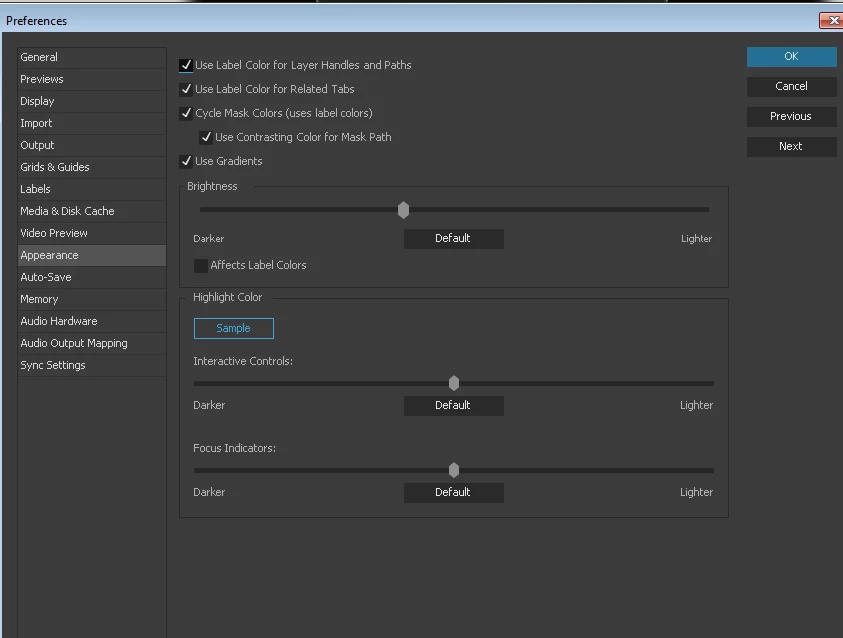Click the Brightness slider handle
Image resolution: width=843 pixels, height=638 pixels.
[x=403, y=210]
